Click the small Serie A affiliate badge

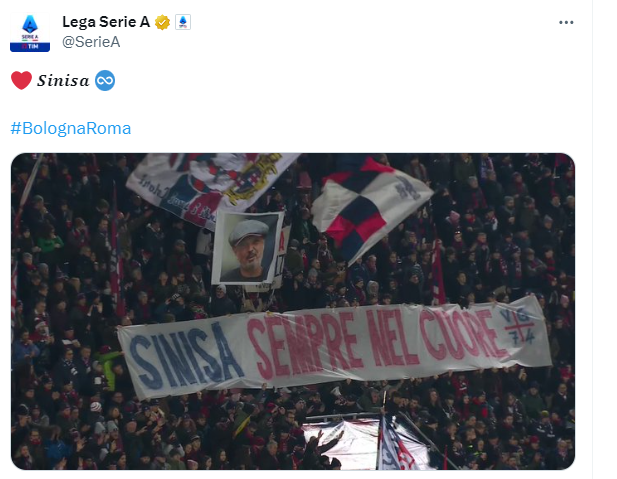[183, 22]
